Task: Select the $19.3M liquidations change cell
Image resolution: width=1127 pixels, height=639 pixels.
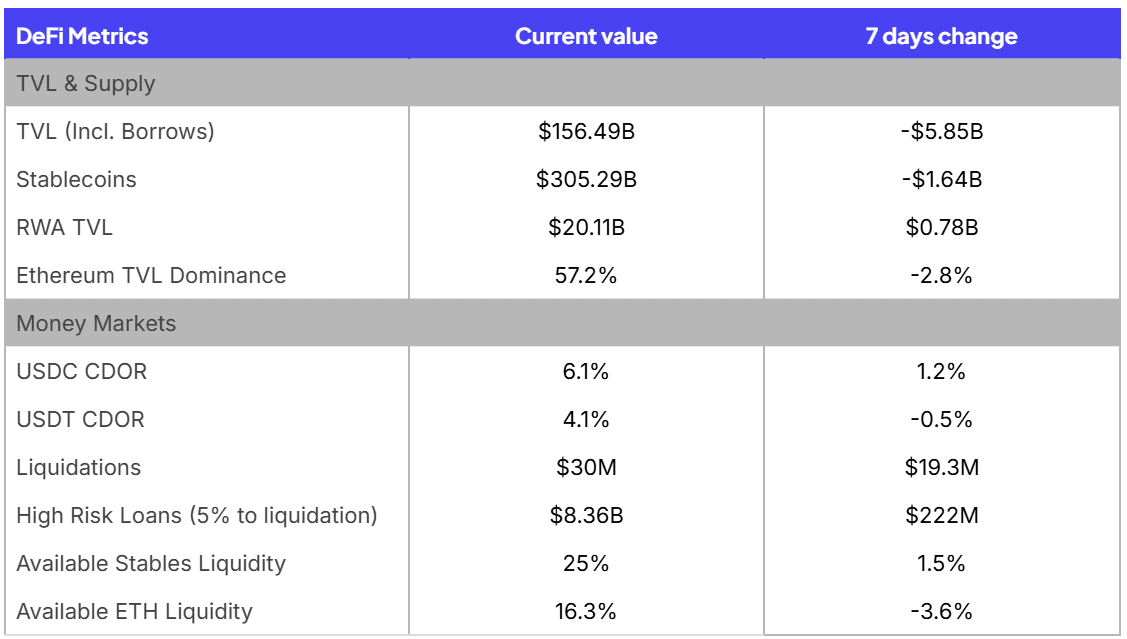Action: point(941,468)
